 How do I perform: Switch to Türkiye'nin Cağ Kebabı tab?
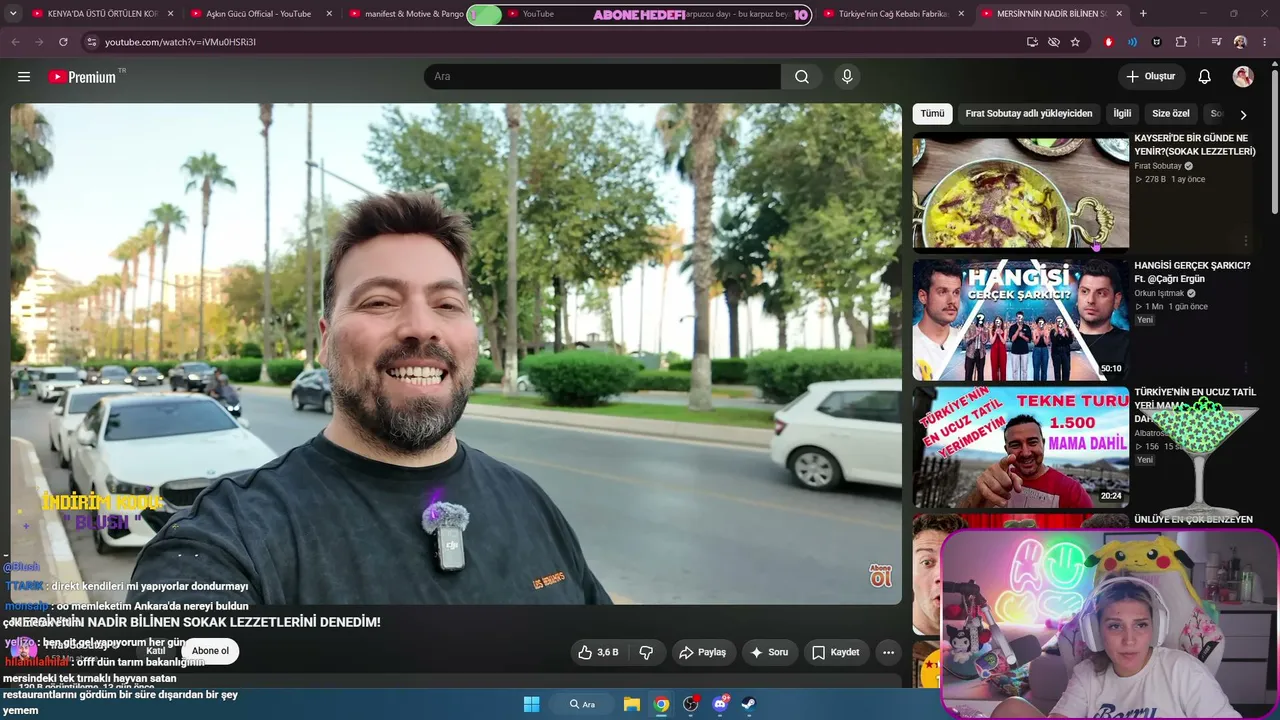[x=893, y=14]
